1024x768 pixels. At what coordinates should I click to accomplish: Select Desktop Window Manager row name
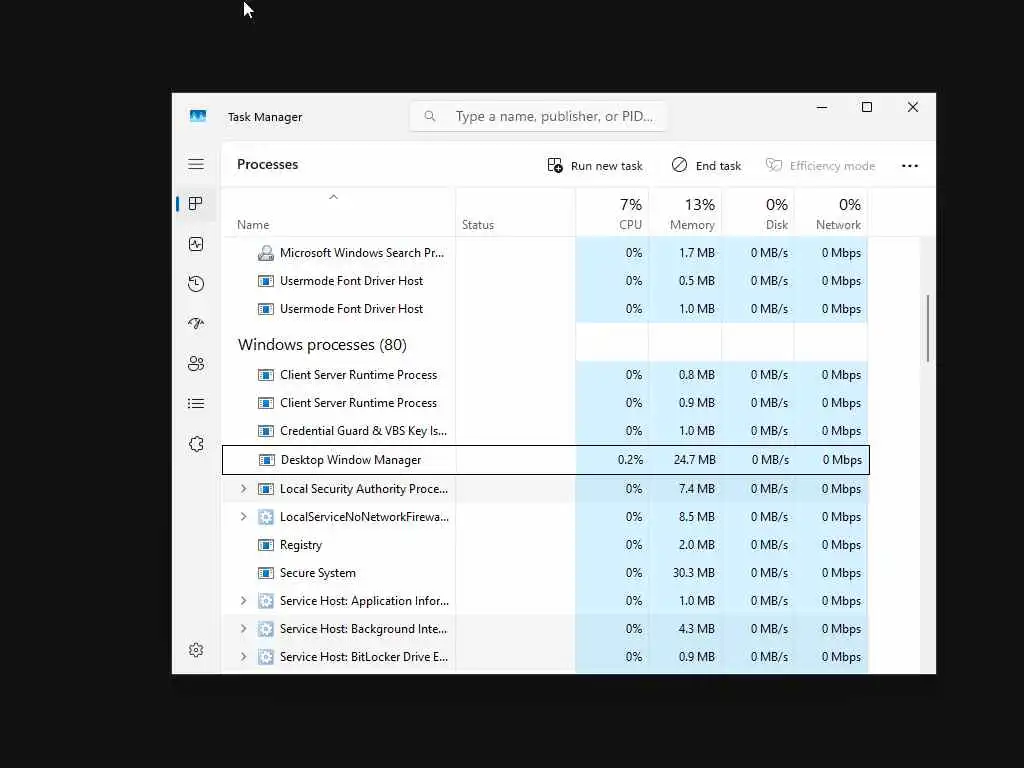(x=351, y=460)
